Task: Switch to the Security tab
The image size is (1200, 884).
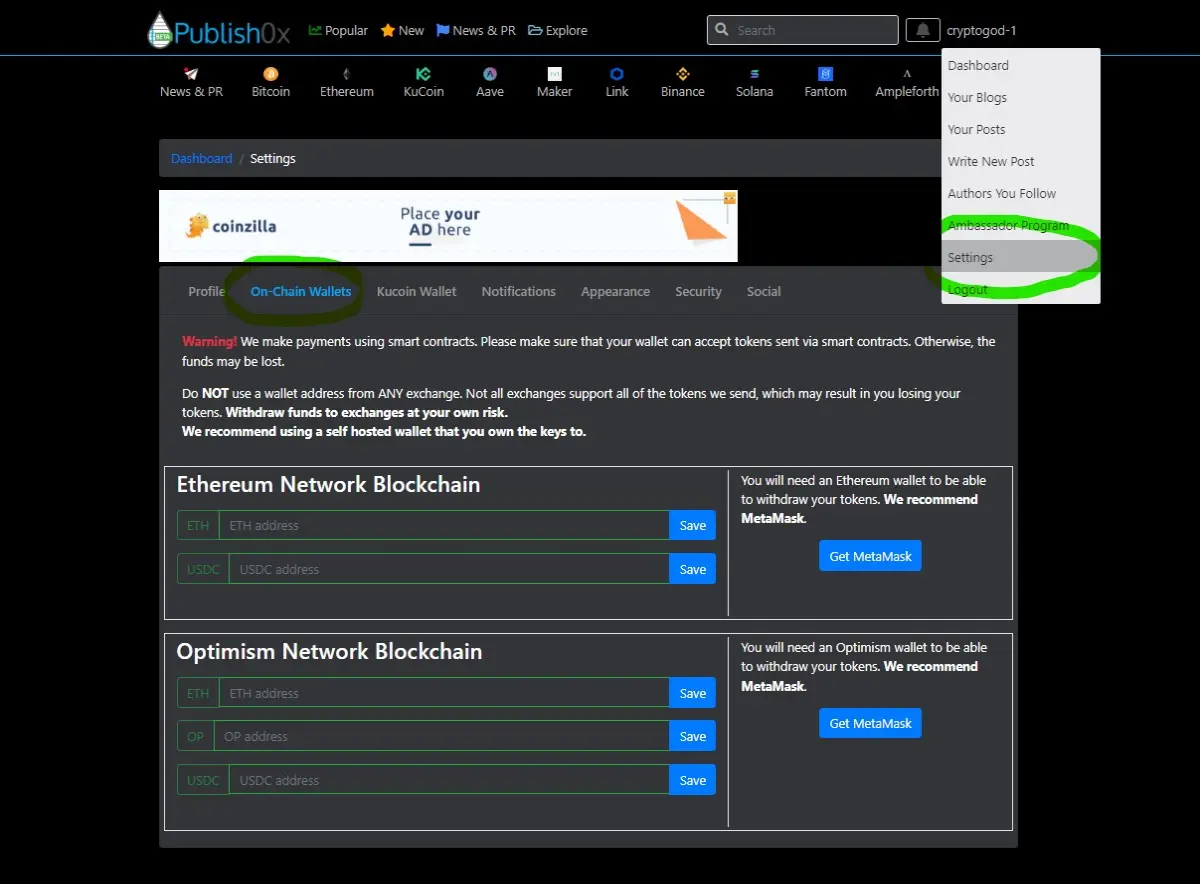Action: pos(698,291)
